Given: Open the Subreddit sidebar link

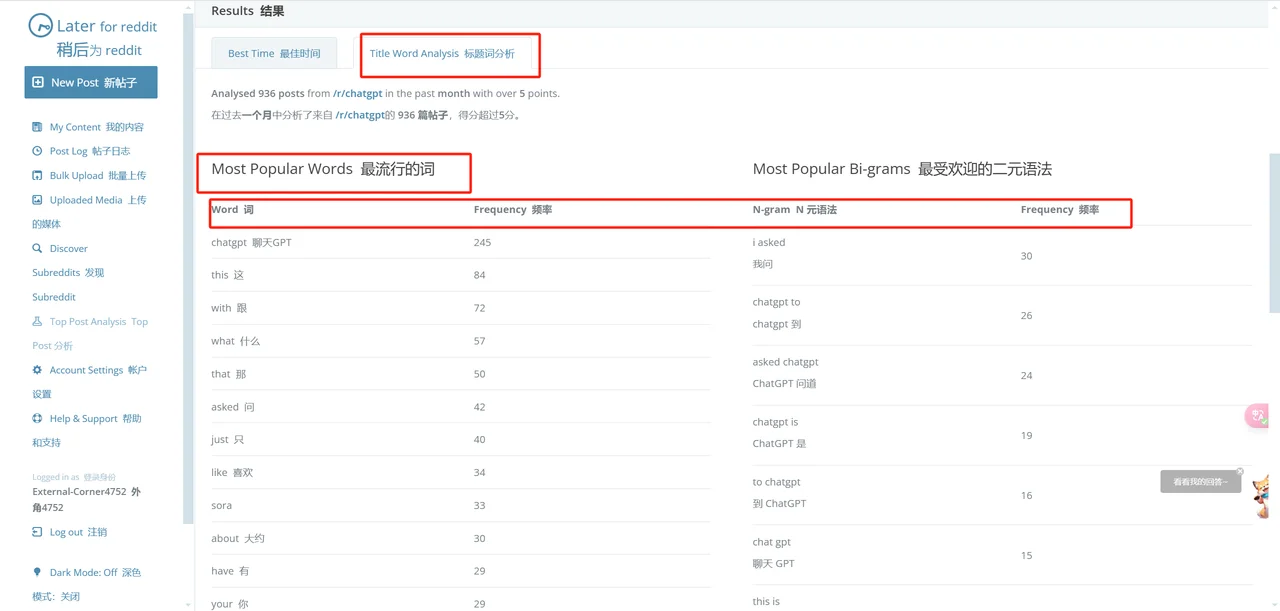Looking at the screenshot, I should 54,297.
